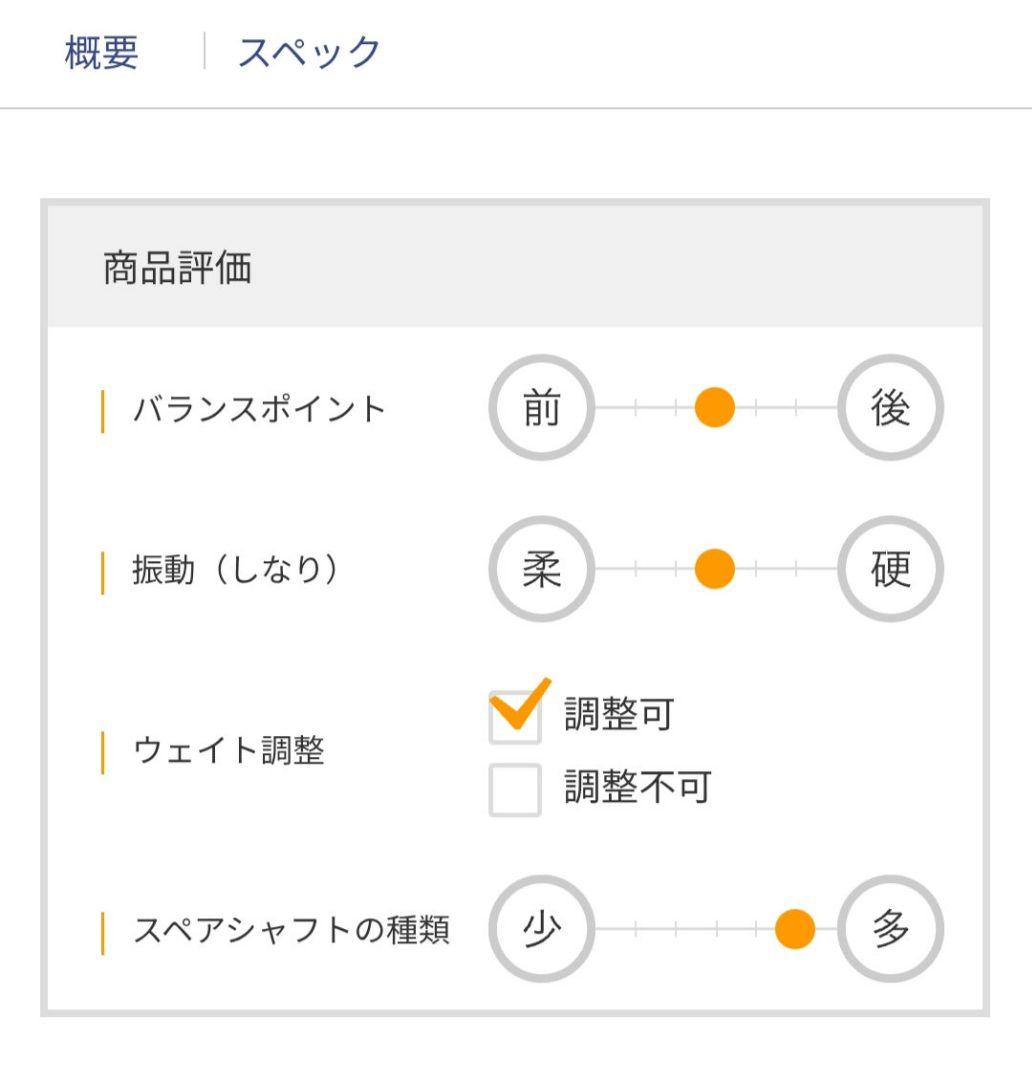This screenshot has height=1080, width=1032.
Task: Open the 概要 tab
Action: click(101, 52)
